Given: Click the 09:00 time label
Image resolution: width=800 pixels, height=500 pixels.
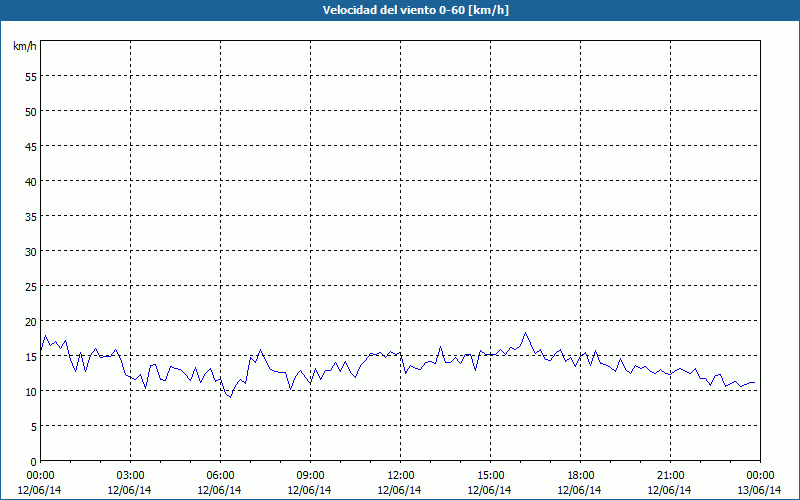Looking at the screenshot, I should pyautogui.click(x=310, y=476).
